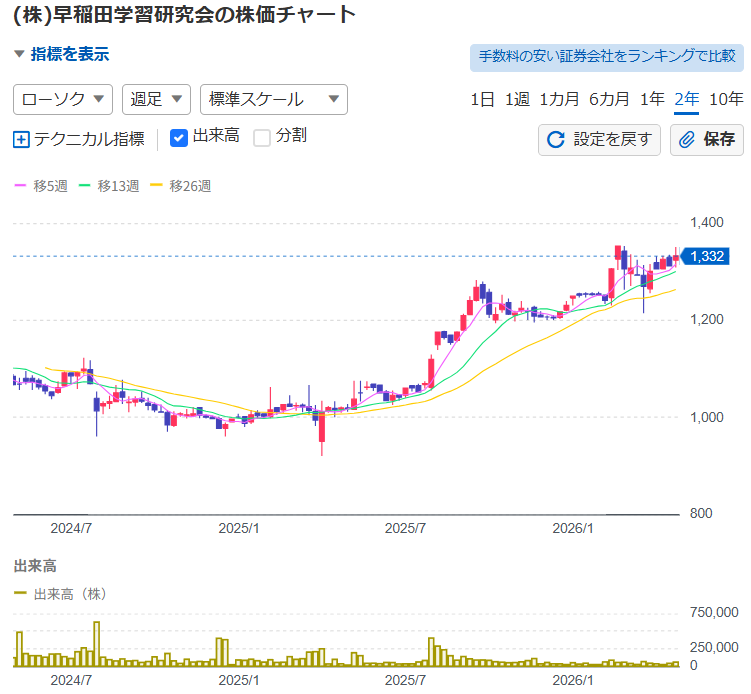Click the blue 1,332 current price tag

tap(705, 256)
